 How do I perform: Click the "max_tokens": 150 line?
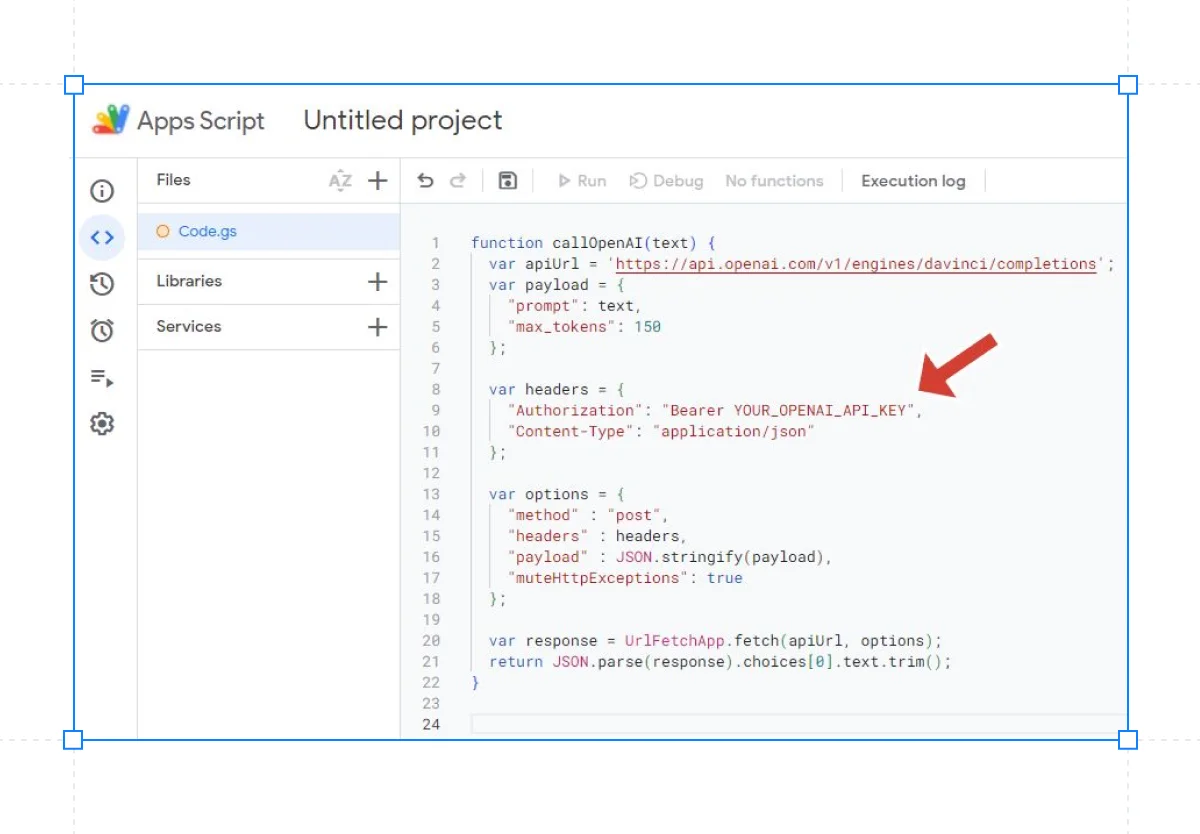click(584, 327)
